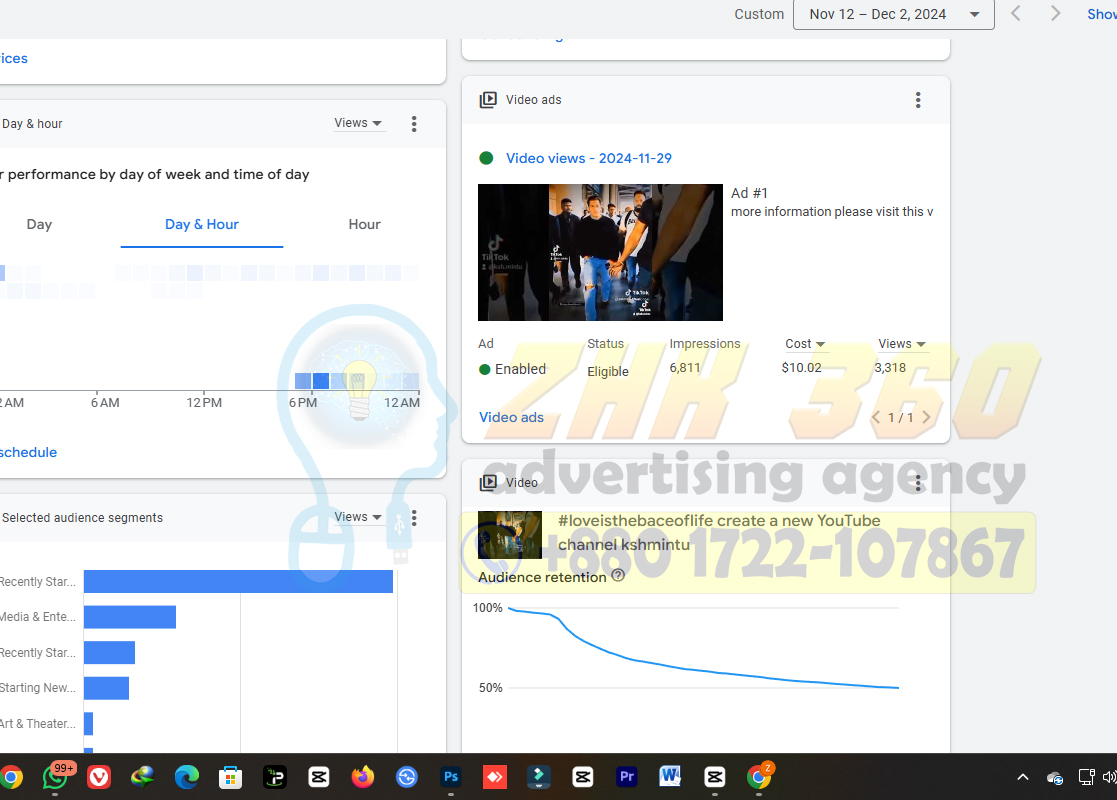Image resolution: width=1117 pixels, height=800 pixels.
Task: Click the Selected audience segments title
Action: click(x=82, y=518)
